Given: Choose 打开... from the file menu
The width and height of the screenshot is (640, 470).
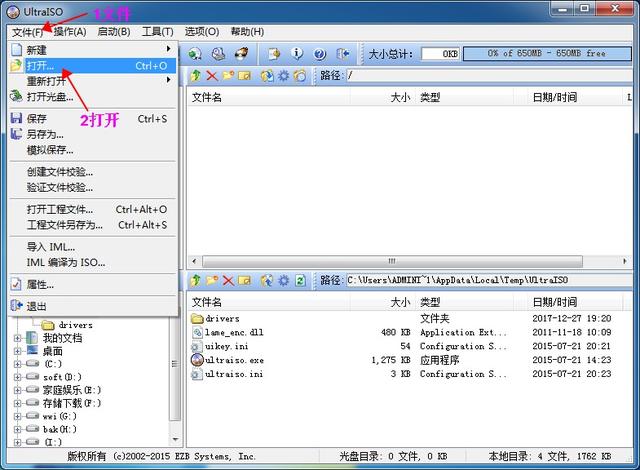Looking at the screenshot, I should pos(93,66).
